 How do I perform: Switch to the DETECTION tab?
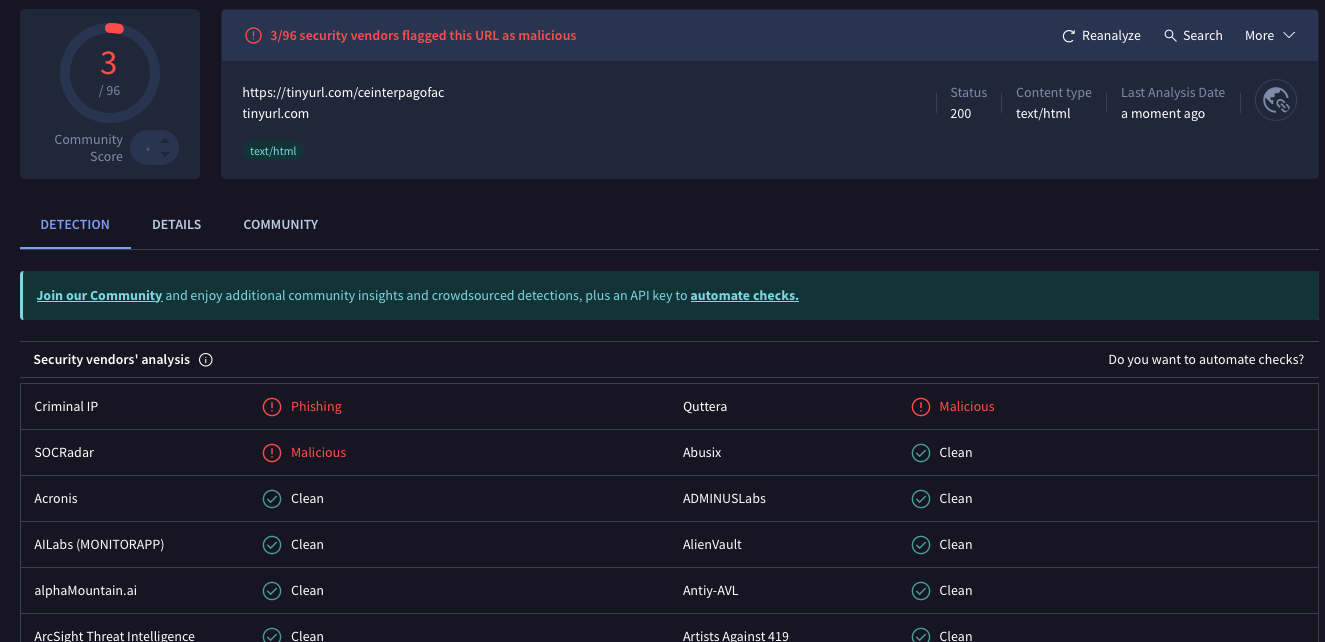pyautogui.click(x=75, y=225)
